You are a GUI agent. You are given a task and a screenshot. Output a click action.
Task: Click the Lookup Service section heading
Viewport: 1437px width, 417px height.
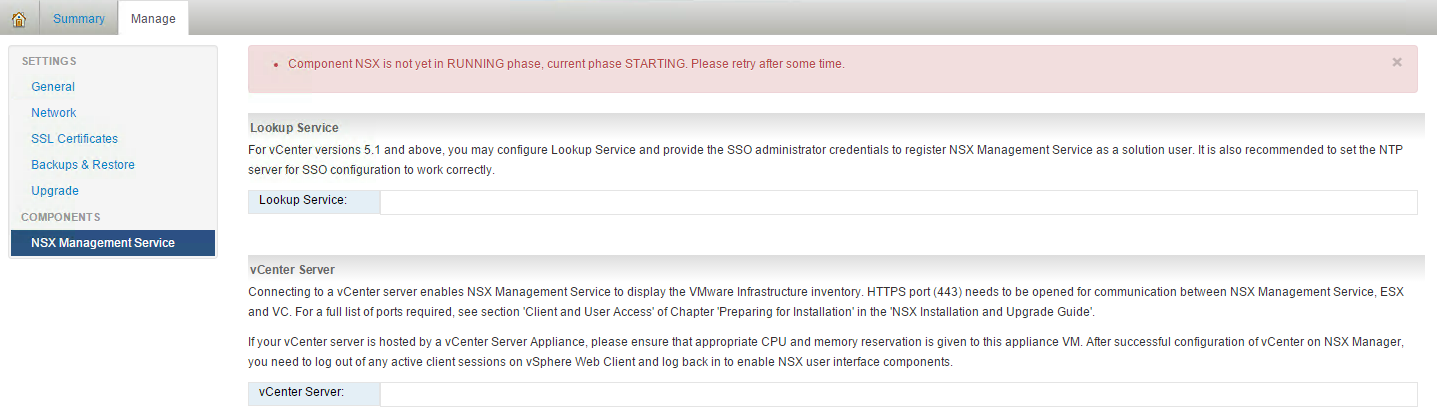pos(294,128)
